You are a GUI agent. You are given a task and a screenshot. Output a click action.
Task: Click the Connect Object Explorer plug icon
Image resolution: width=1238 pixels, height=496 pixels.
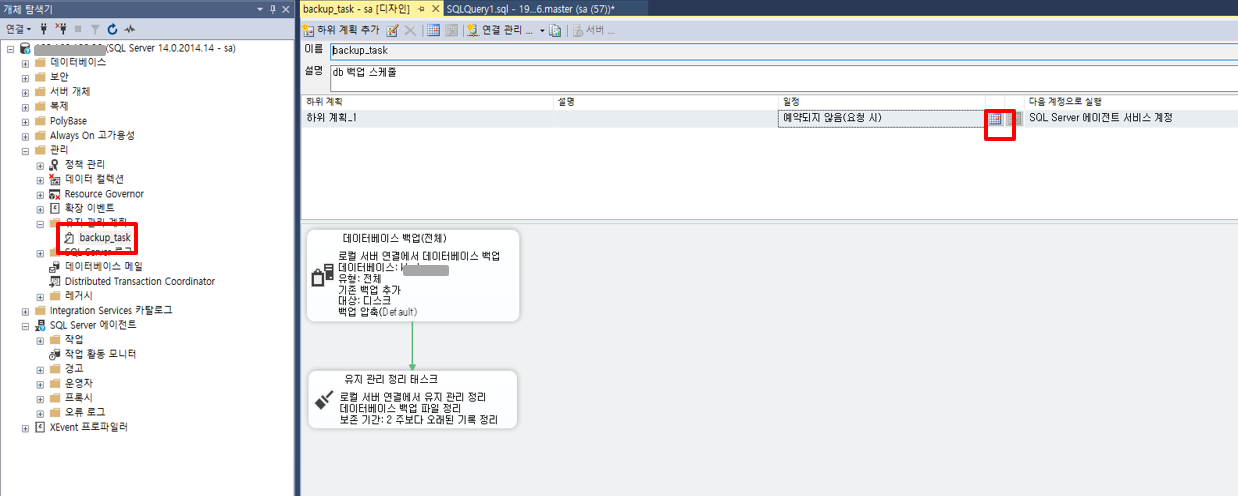point(43,29)
